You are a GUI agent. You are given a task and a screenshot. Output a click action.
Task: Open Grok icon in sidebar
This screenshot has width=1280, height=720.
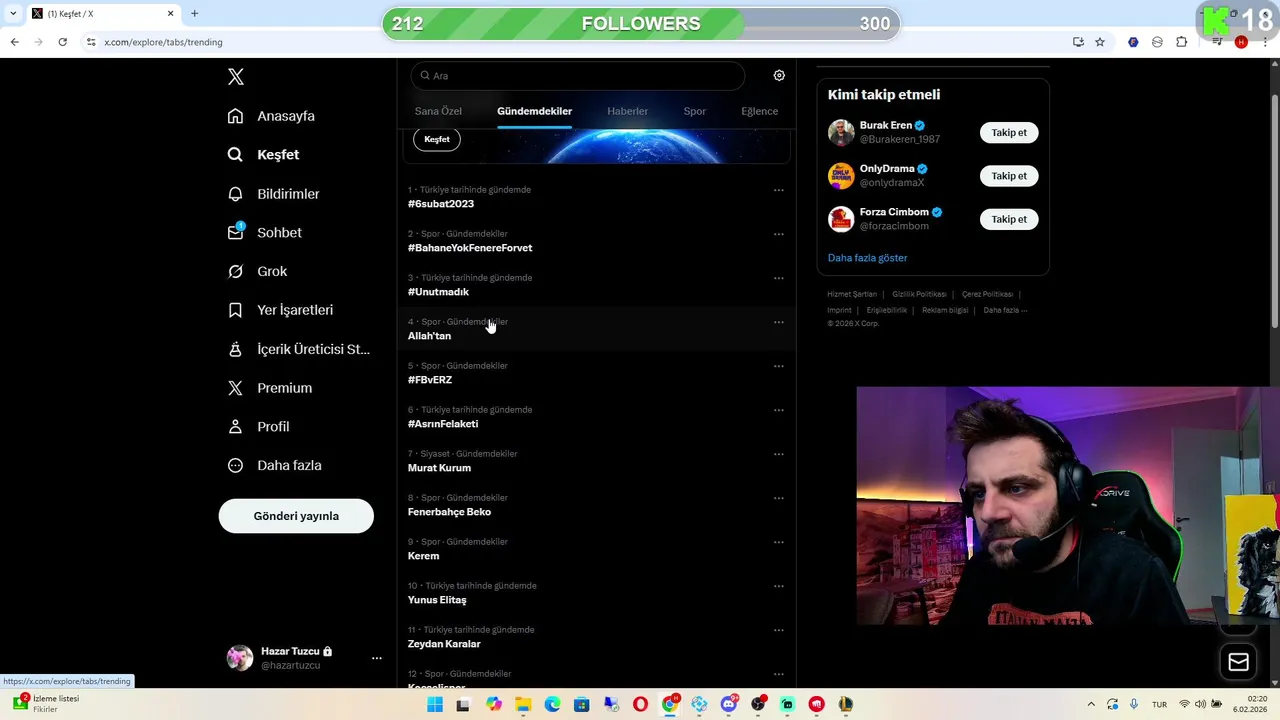click(x=235, y=271)
